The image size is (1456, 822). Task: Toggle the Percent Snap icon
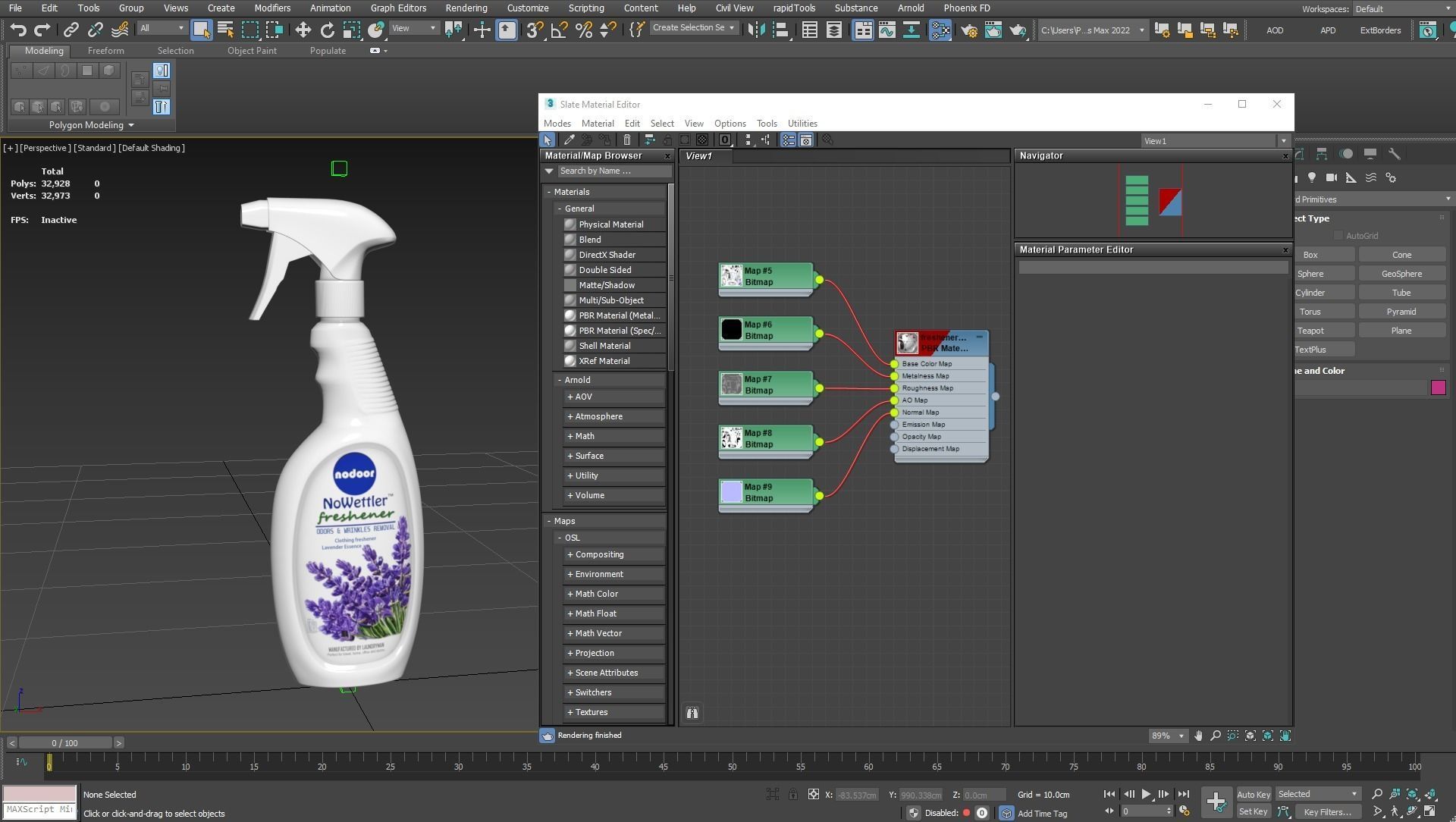[x=583, y=30]
